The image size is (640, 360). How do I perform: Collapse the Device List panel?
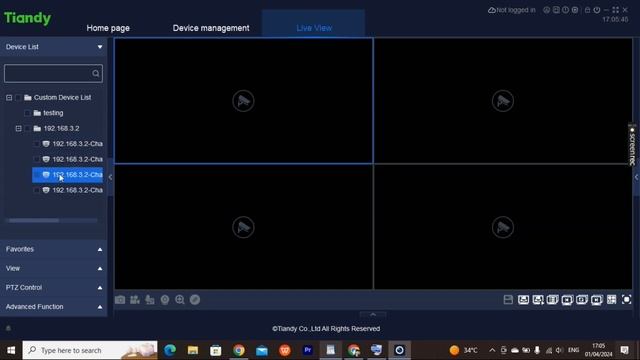click(x=100, y=47)
